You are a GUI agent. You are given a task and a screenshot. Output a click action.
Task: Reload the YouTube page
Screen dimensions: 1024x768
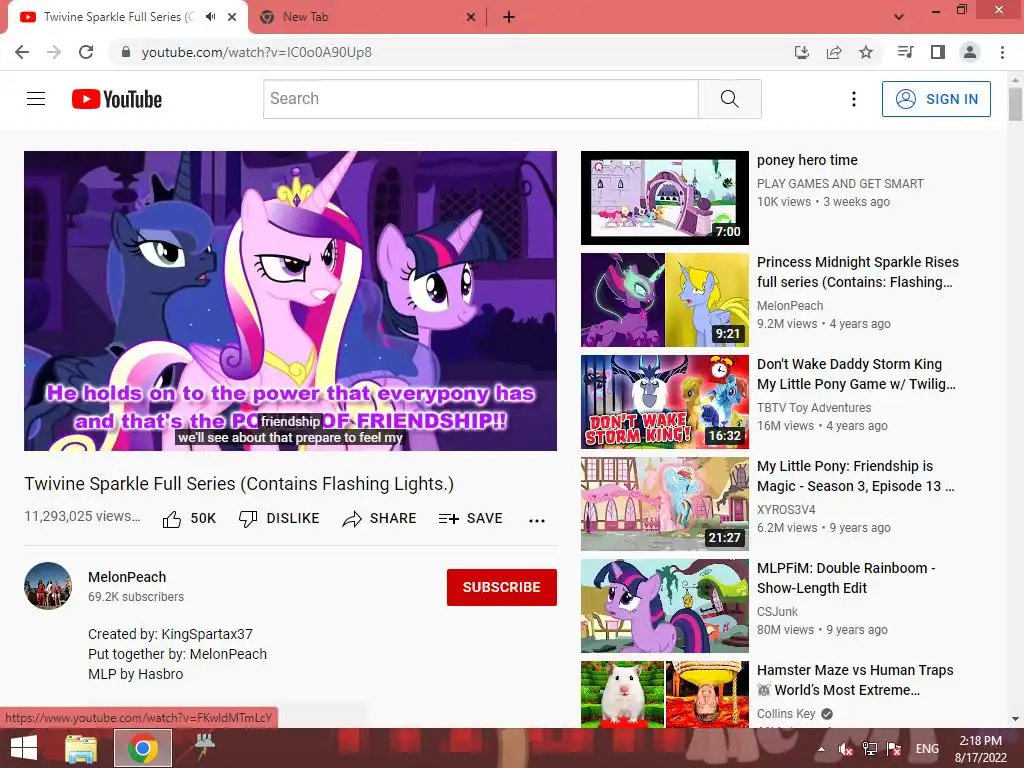(x=86, y=52)
